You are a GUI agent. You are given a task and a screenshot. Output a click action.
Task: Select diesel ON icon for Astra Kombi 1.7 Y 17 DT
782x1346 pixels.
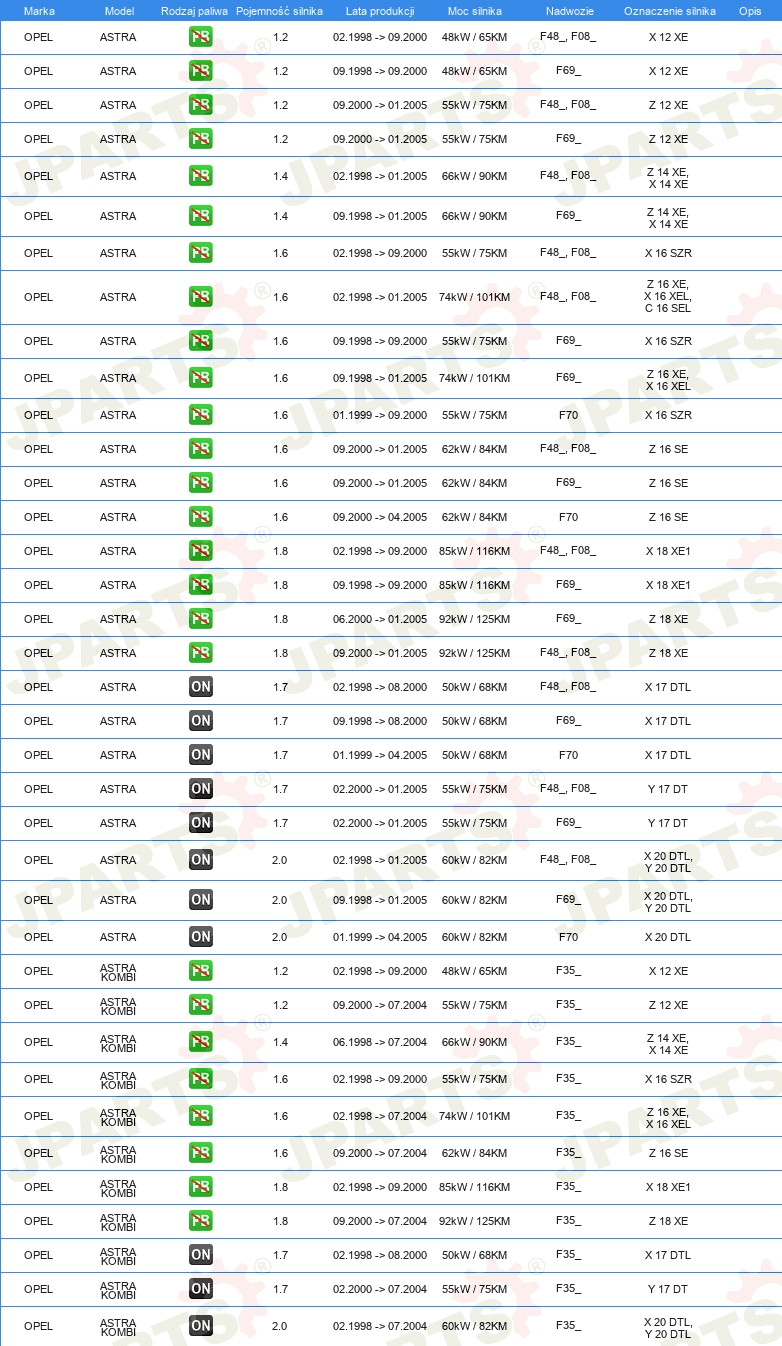[200, 1289]
